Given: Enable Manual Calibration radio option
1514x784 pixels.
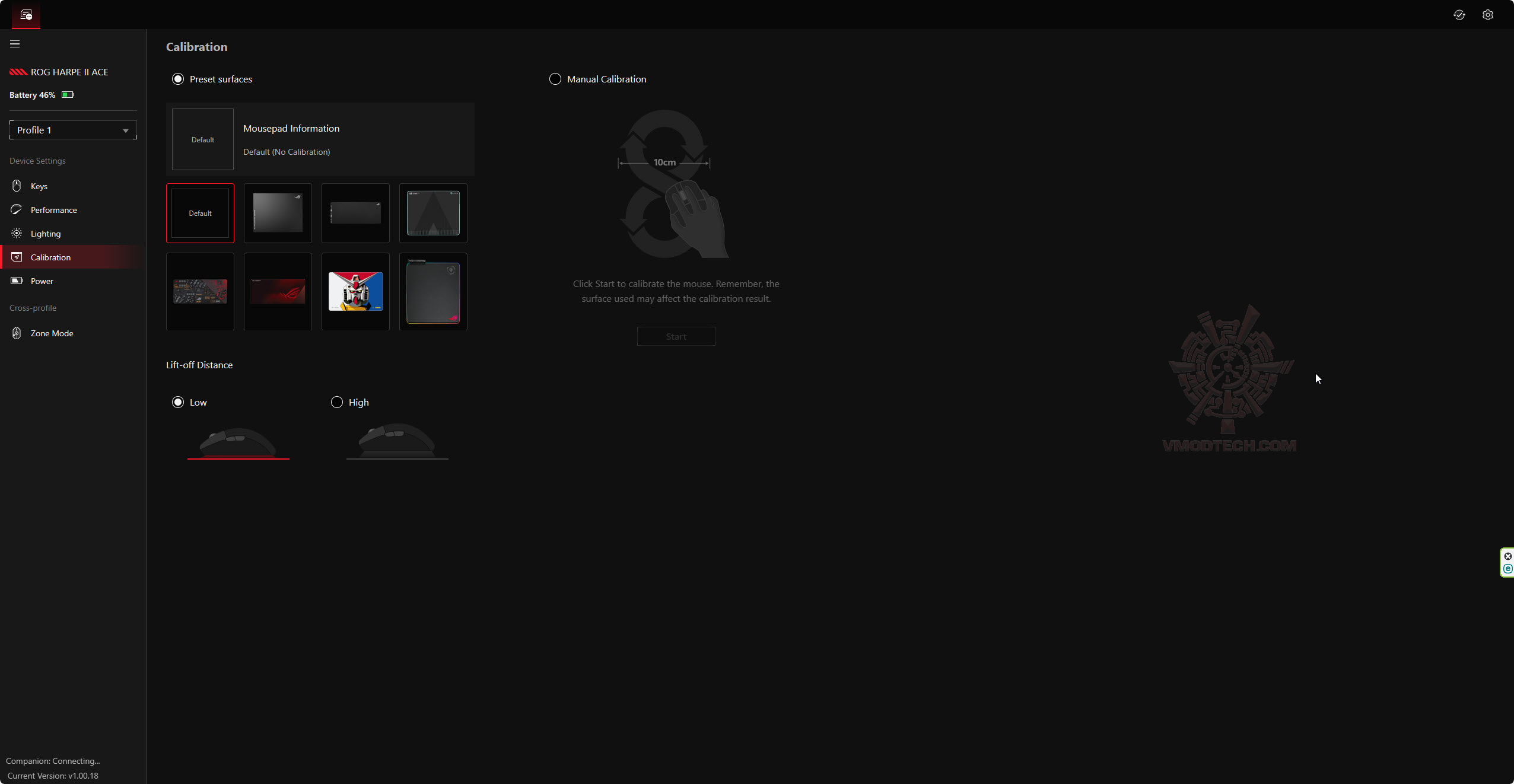Looking at the screenshot, I should click(x=555, y=79).
